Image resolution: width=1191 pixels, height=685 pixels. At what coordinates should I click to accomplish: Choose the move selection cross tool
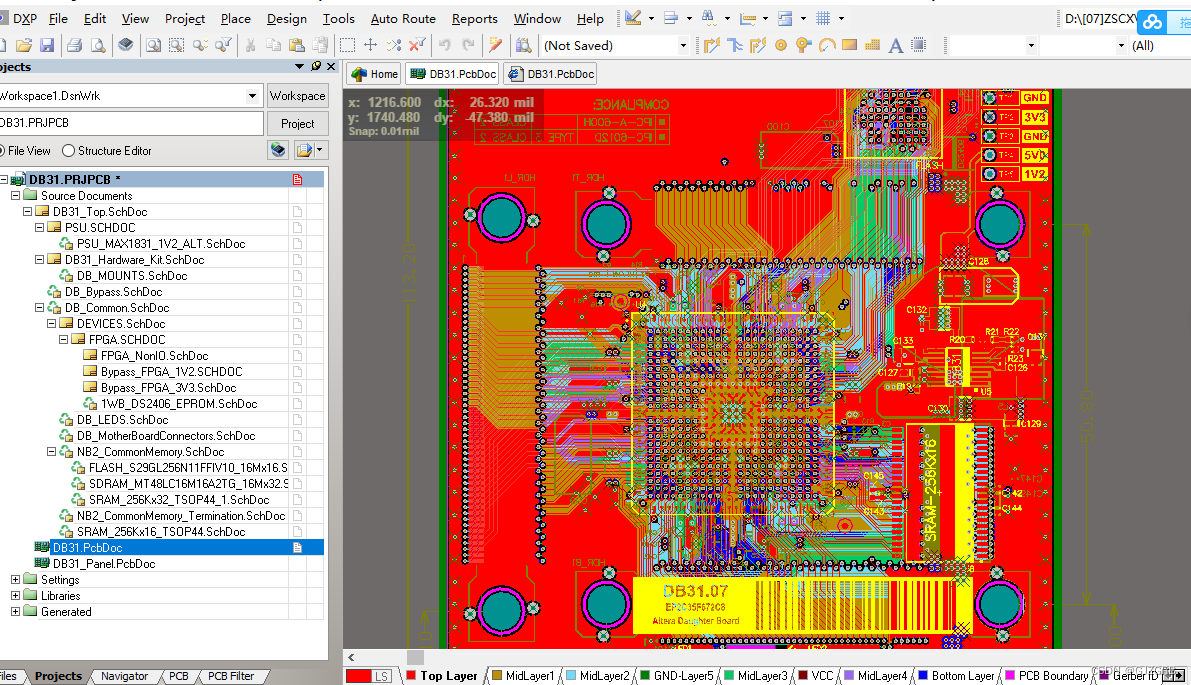coord(371,46)
